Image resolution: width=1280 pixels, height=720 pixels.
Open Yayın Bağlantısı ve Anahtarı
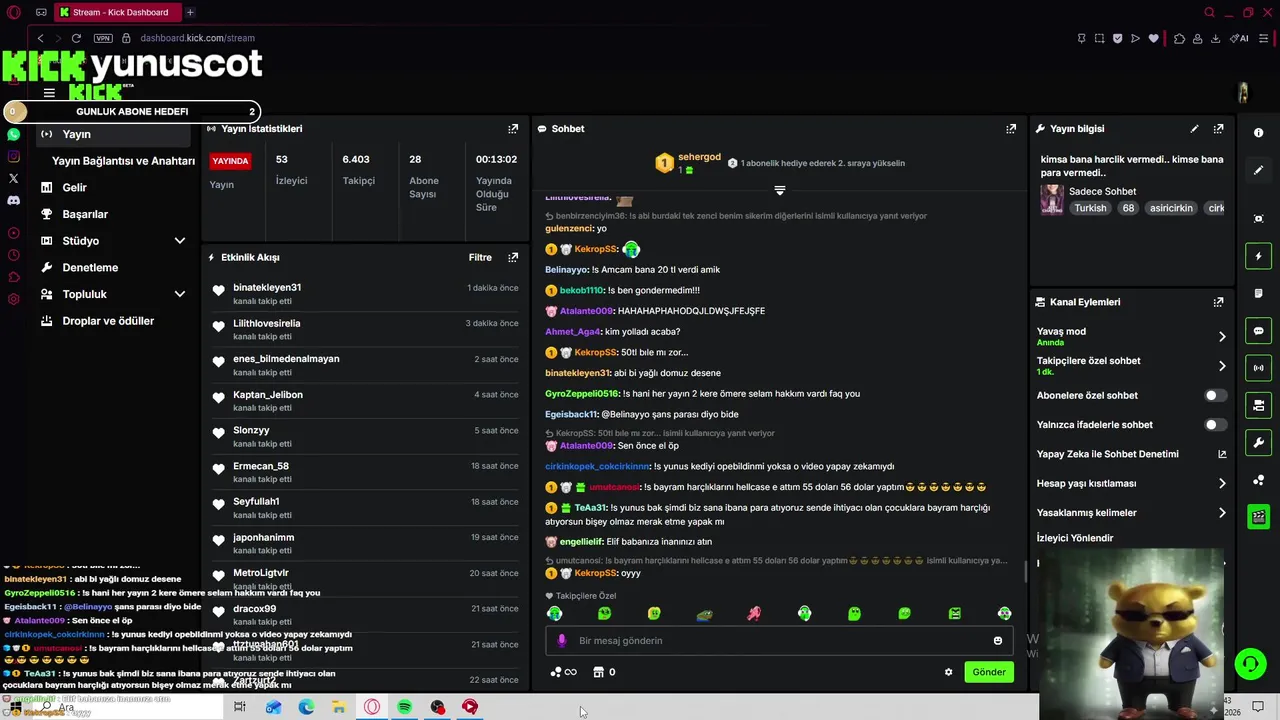123,161
